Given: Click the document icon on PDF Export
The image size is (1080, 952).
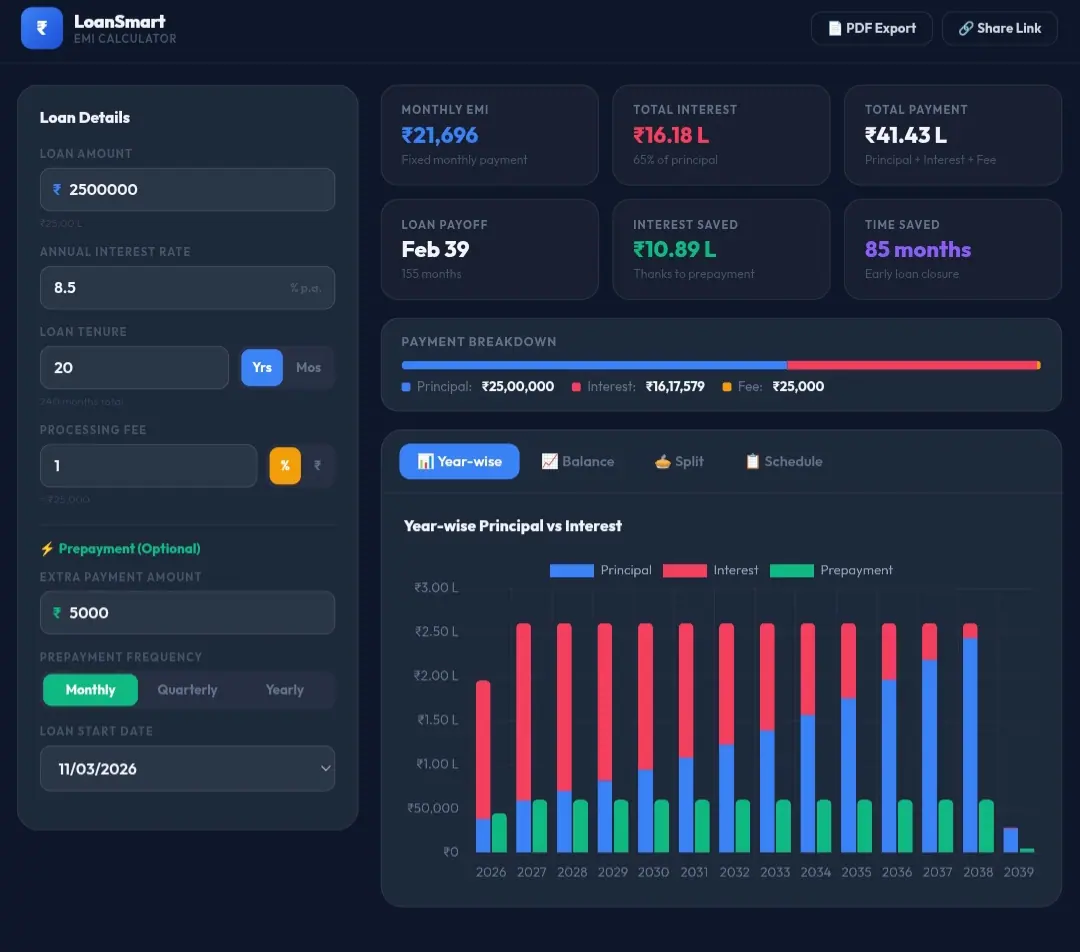Looking at the screenshot, I should (834, 28).
